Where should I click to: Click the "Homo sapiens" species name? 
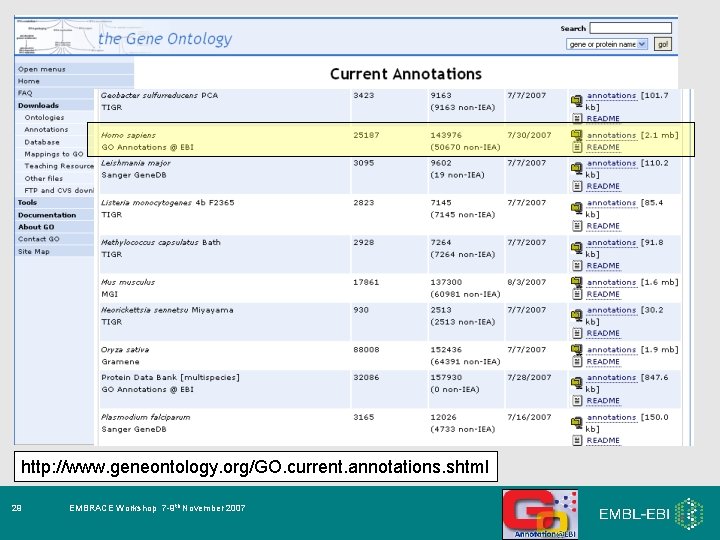[x=128, y=135]
